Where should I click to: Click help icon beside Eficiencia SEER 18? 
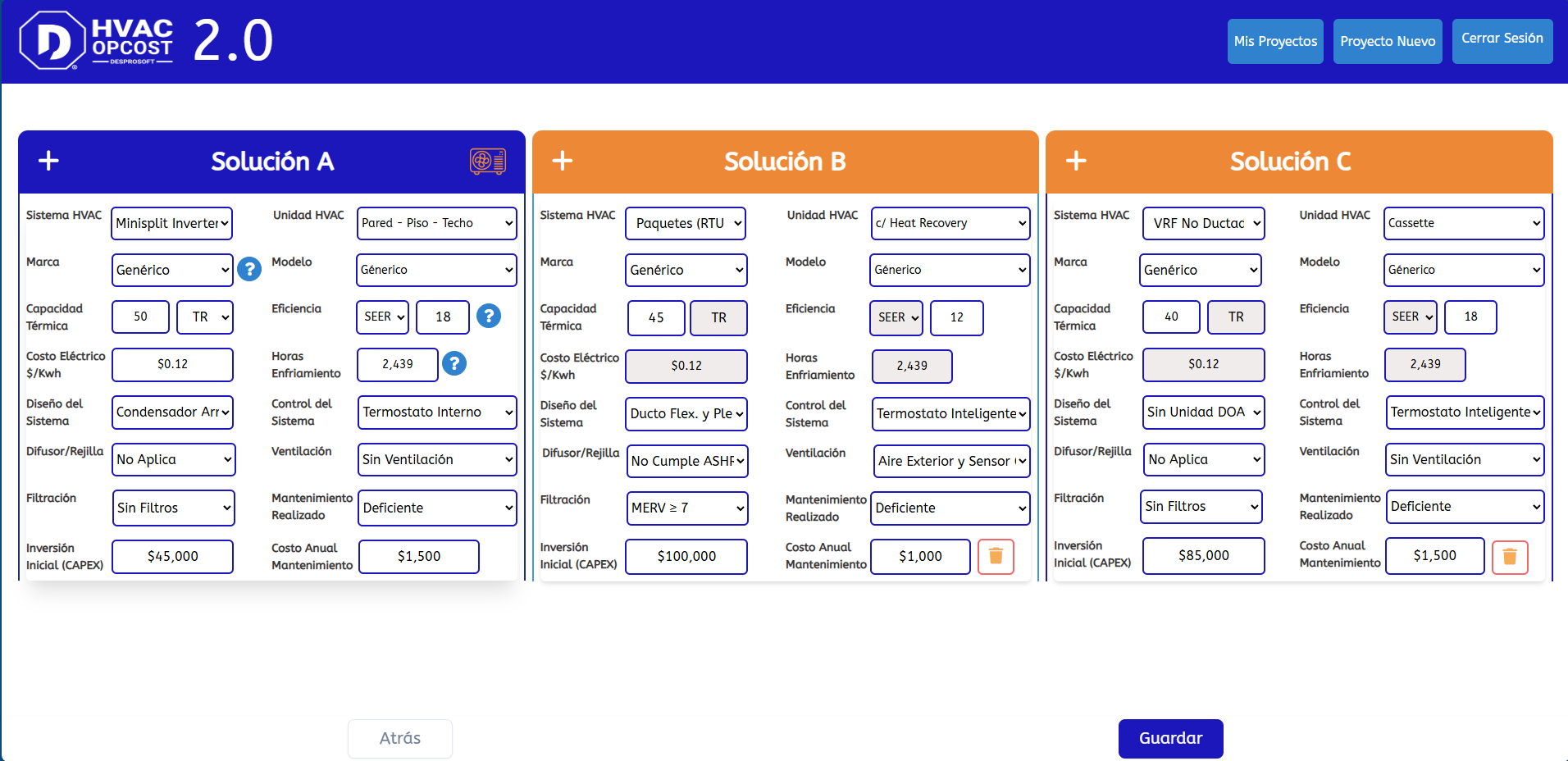click(x=489, y=316)
